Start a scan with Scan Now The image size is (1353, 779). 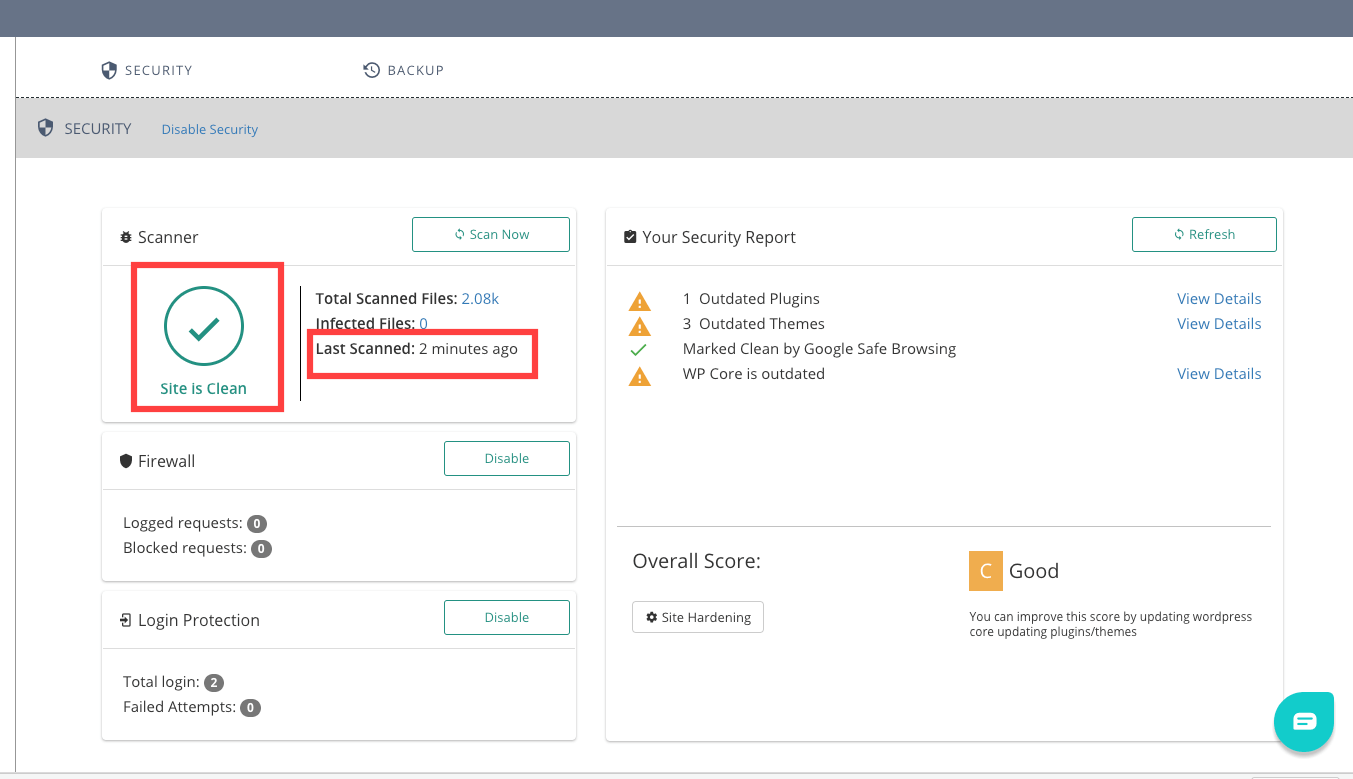(x=490, y=234)
